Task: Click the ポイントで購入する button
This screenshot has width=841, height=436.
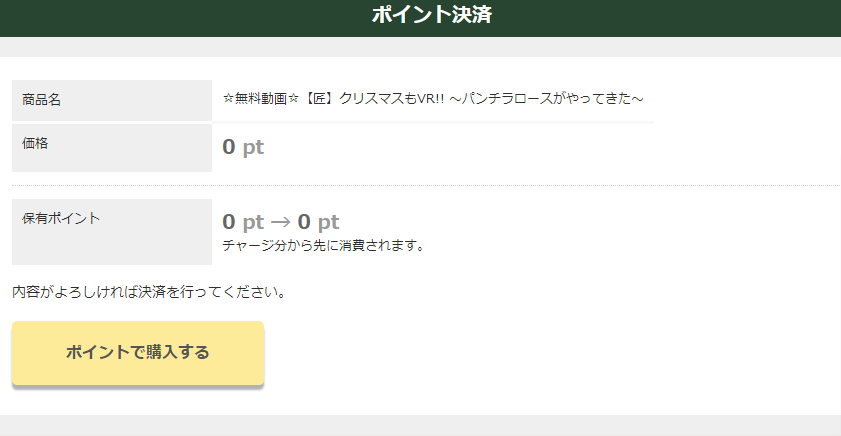Action: tap(138, 353)
